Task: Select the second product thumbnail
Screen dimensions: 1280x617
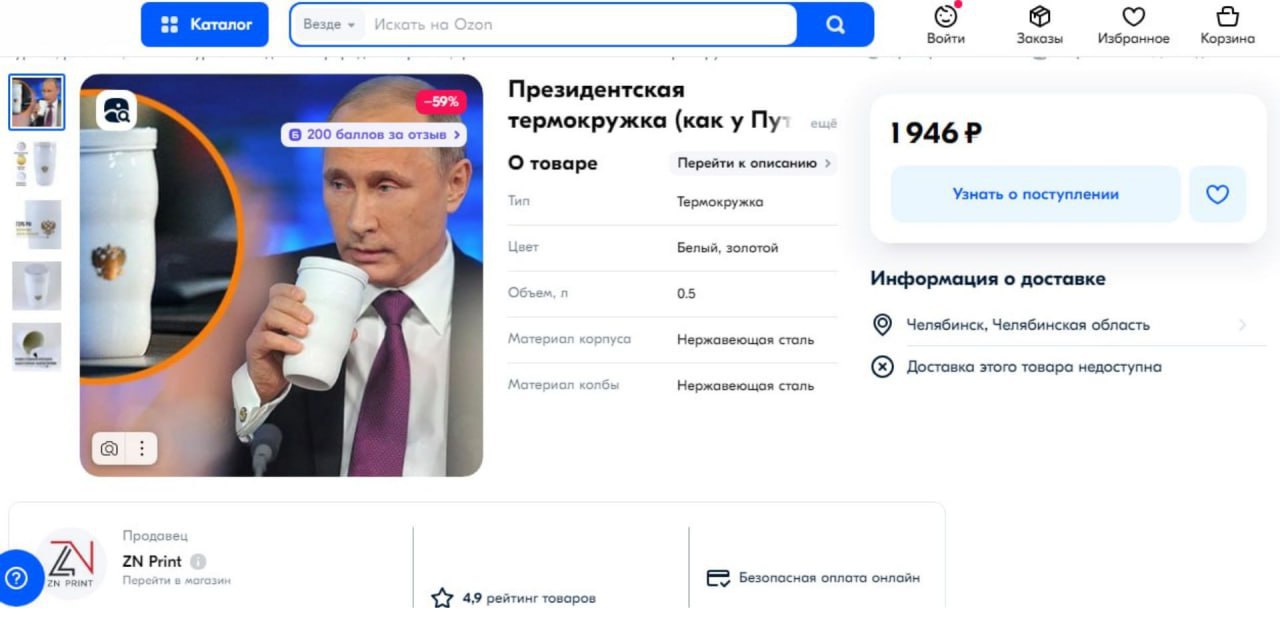Action: tap(37, 164)
